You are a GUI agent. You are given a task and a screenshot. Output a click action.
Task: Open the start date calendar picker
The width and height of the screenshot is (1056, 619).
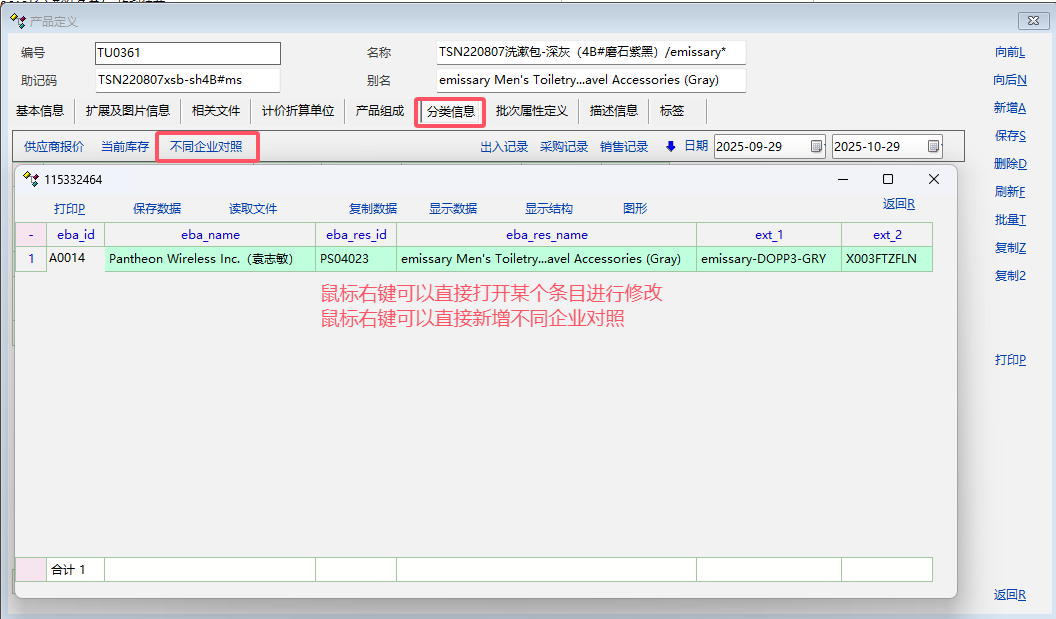[816, 147]
